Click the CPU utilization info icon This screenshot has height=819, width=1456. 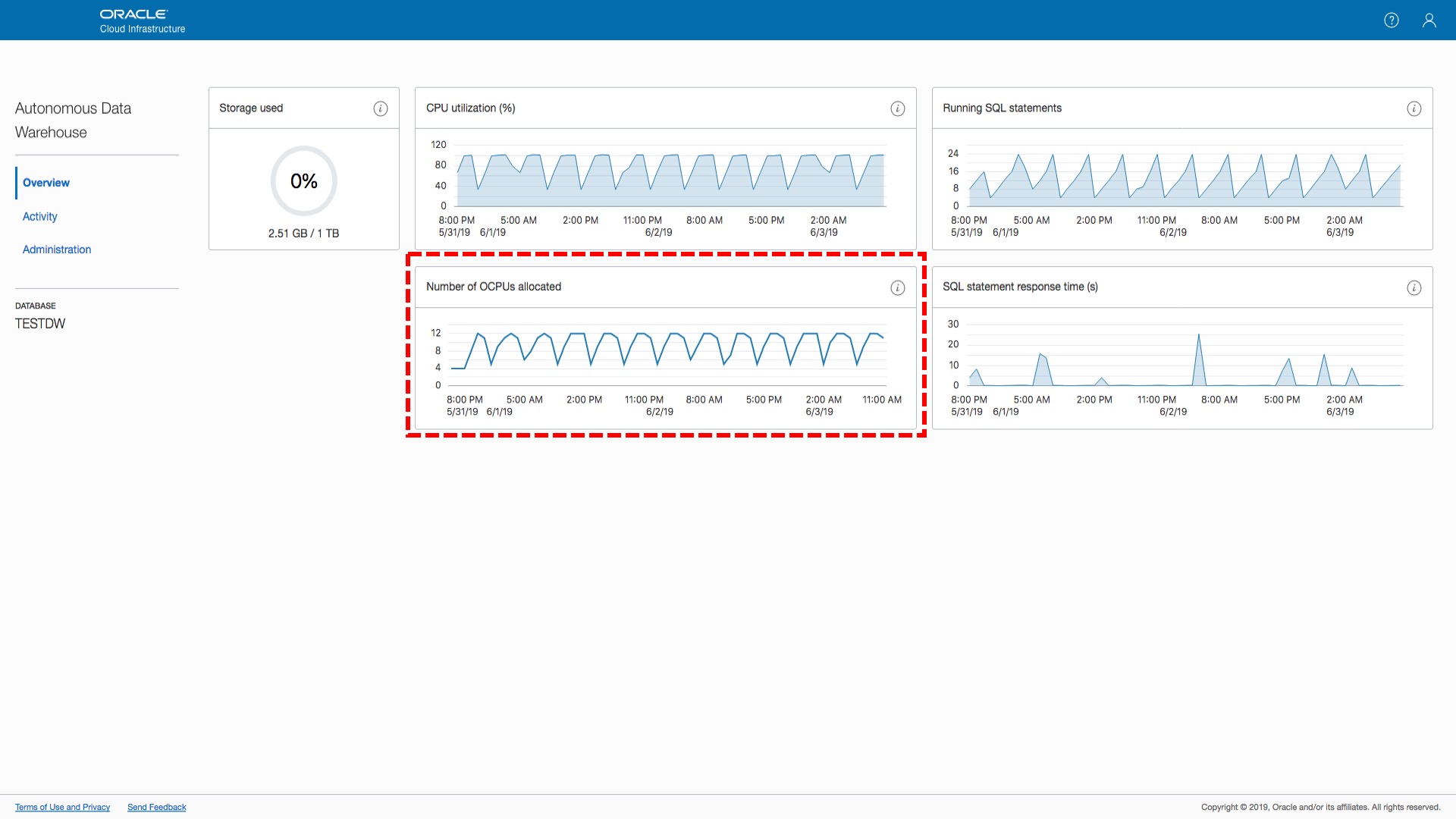point(897,108)
